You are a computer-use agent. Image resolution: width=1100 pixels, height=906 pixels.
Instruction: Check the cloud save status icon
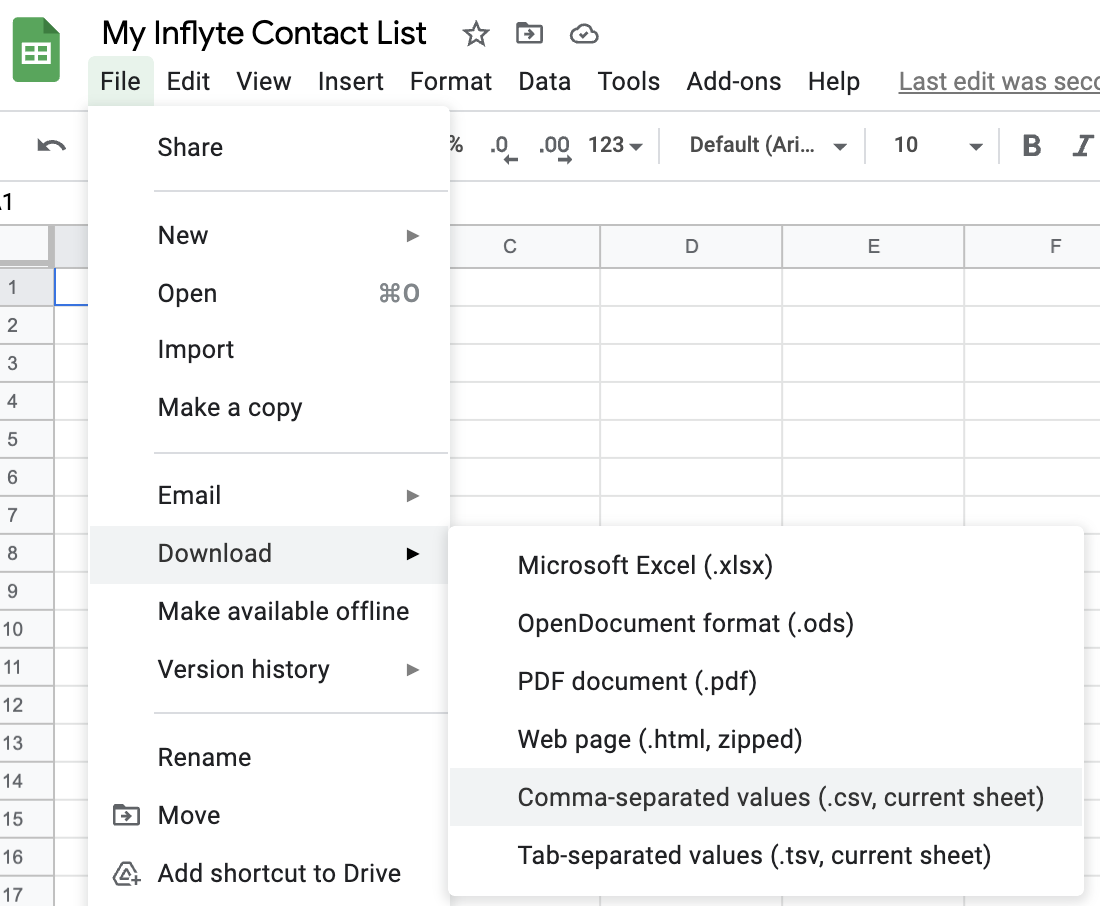click(x=584, y=34)
